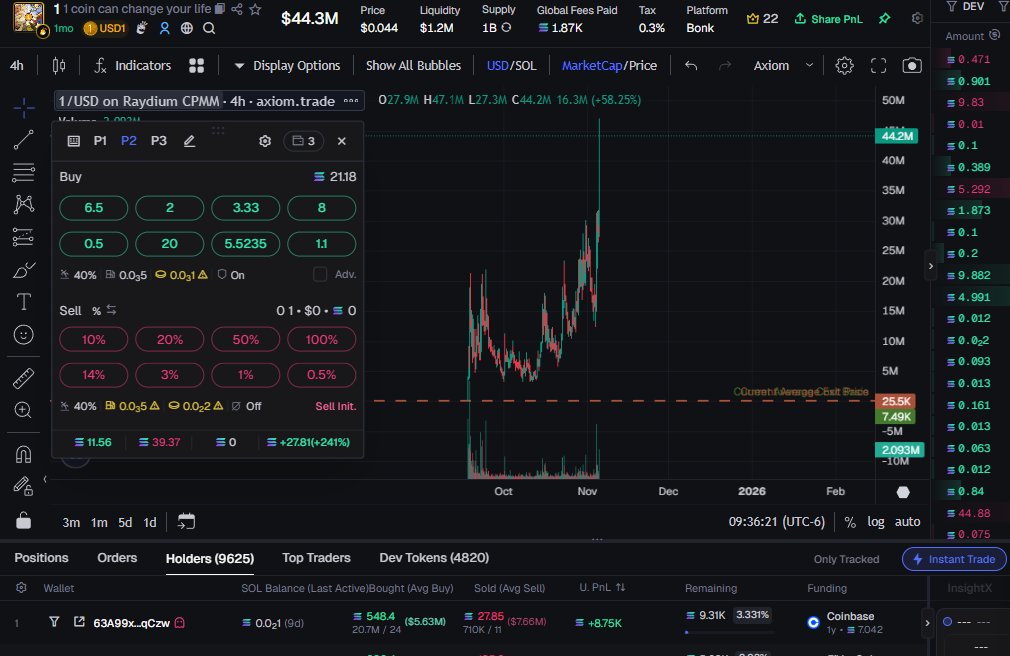Viewport: 1010px width, 656px height.
Task: Select the pattern drawing tool
Action: pyautogui.click(x=24, y=204)
